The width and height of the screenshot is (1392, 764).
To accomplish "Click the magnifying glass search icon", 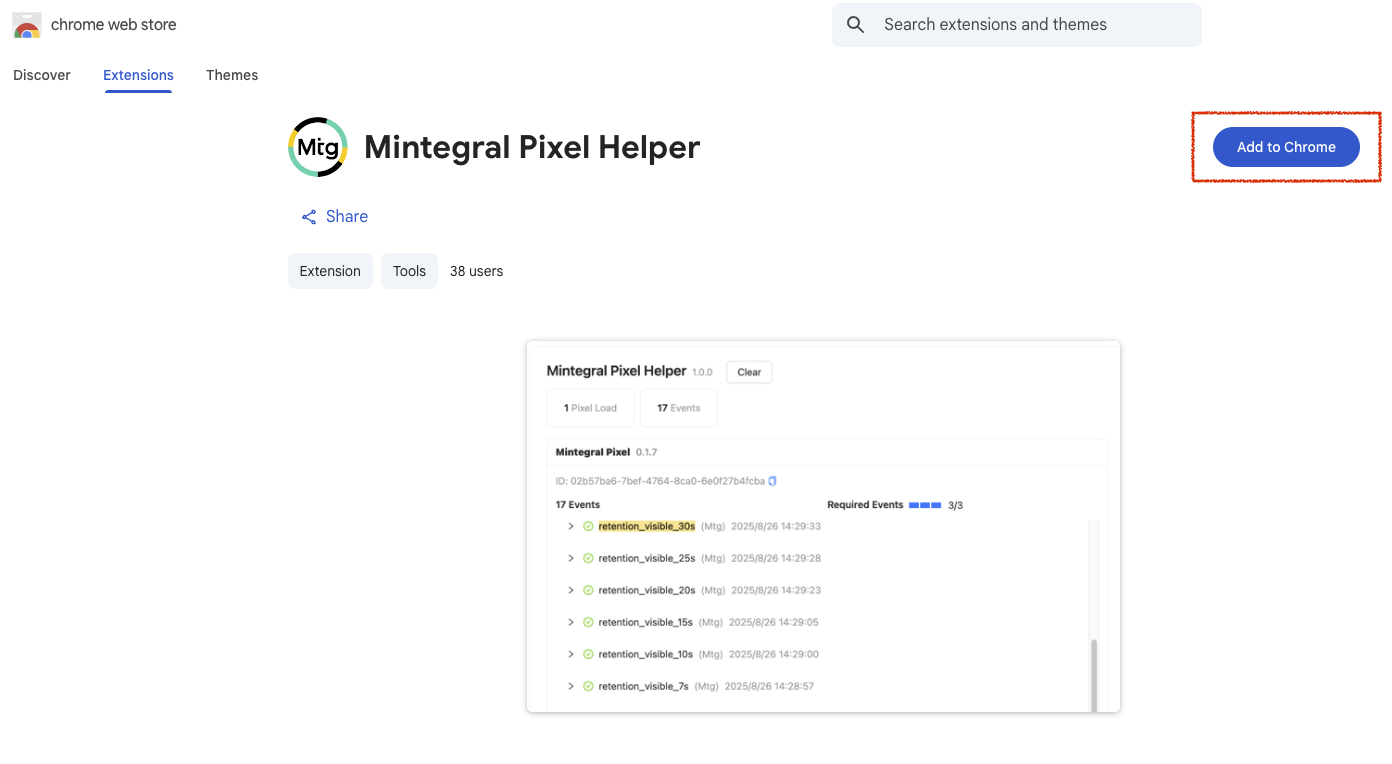I will coord(855,25).
